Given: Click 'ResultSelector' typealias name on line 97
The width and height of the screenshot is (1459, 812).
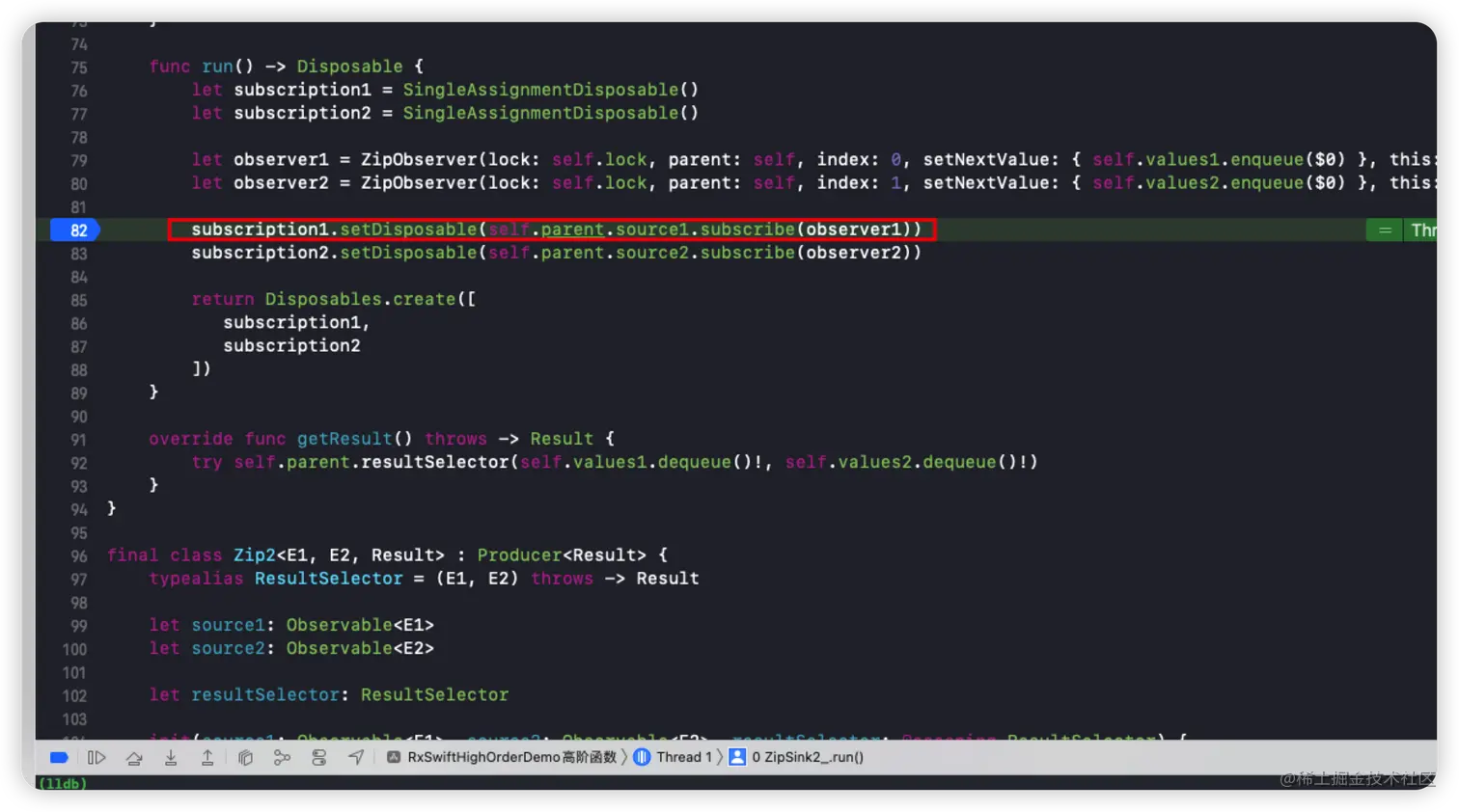Looking at the screenshot, I should tap(329, 579).
